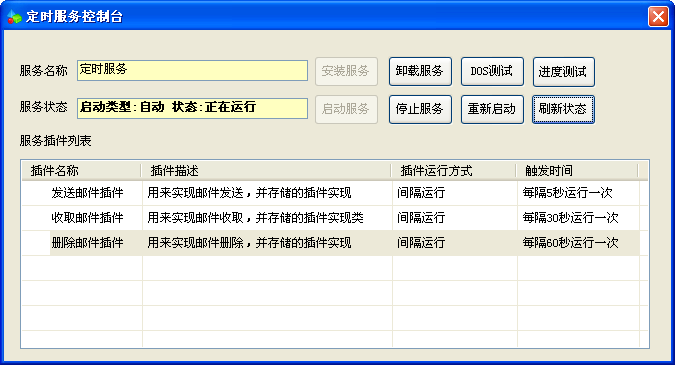Select the 收取邮件插件 row
This screenshot has height=365, width=675.
(x=331, y=218)
